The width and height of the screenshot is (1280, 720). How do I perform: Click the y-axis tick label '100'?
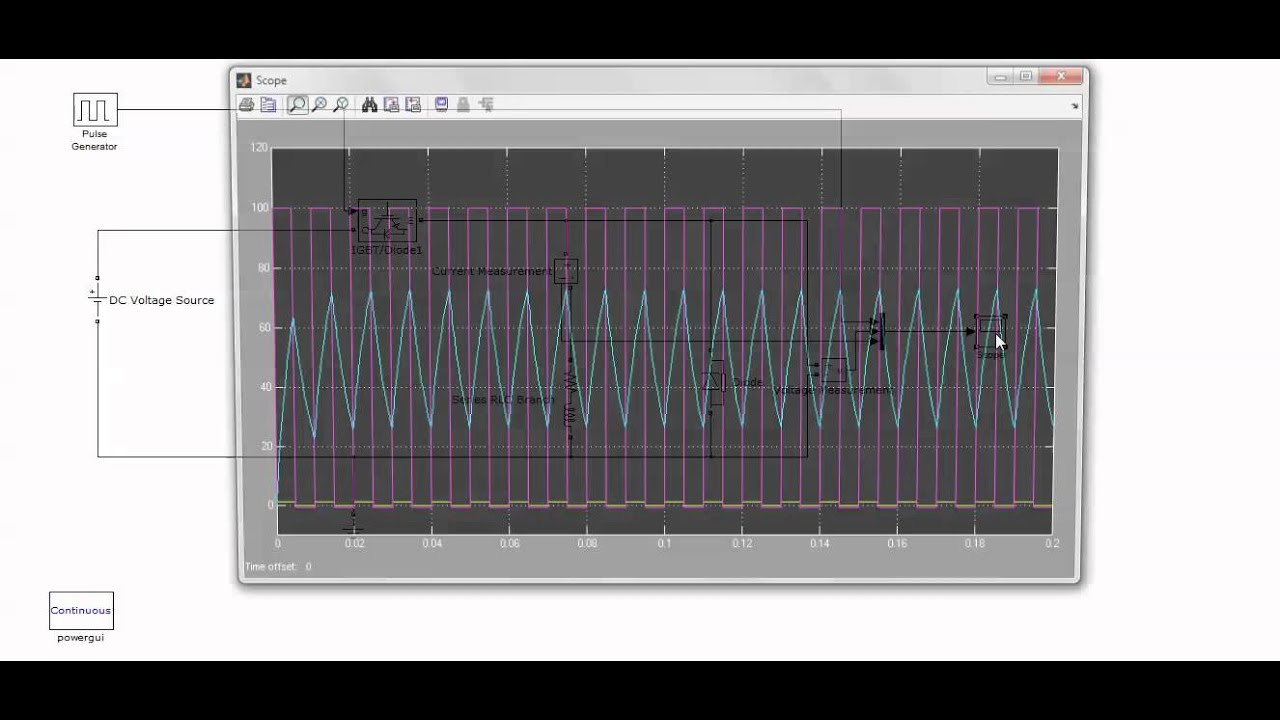pyautogui.click(x=260, y=208)
